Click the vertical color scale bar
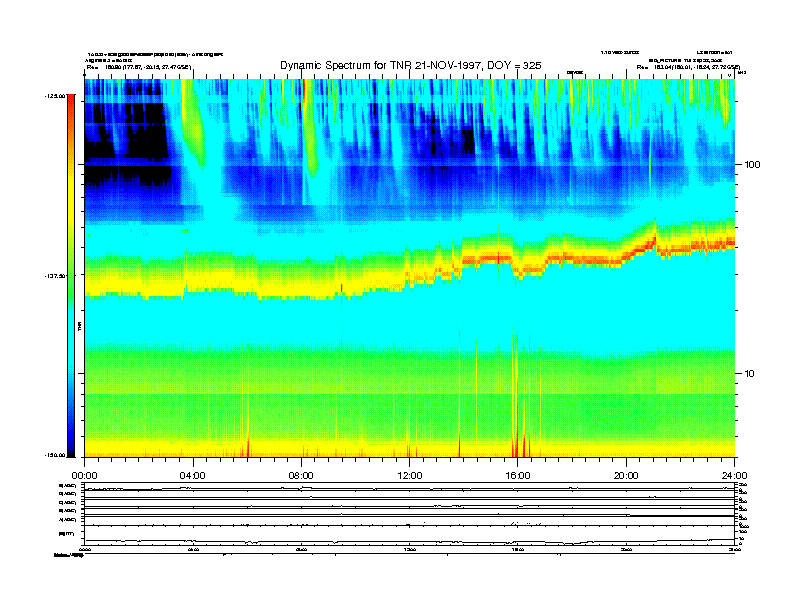This screenshot has width=792, height=612. click(x=71, y=275)
